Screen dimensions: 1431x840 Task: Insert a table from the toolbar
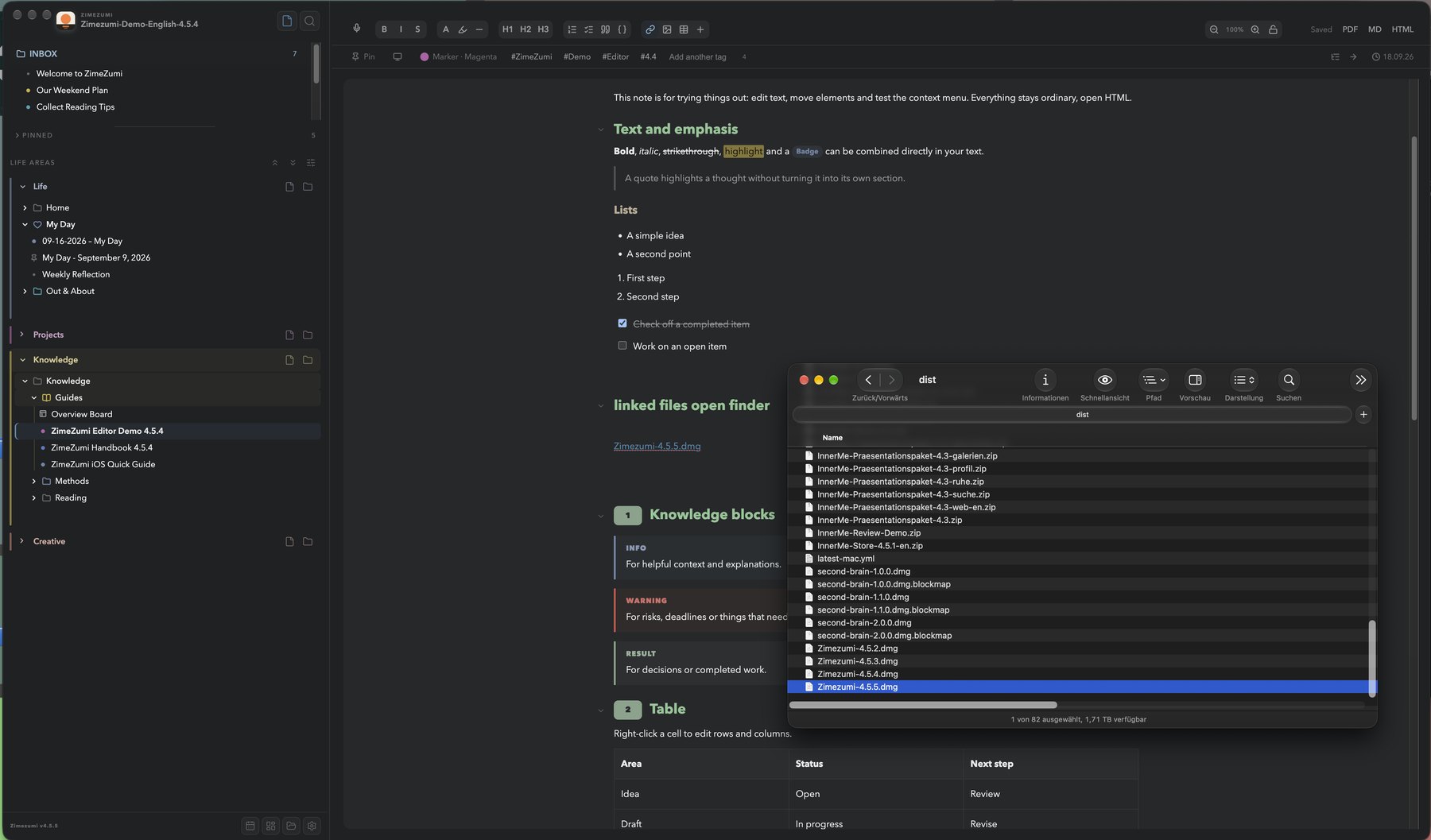tap(684, 29)
